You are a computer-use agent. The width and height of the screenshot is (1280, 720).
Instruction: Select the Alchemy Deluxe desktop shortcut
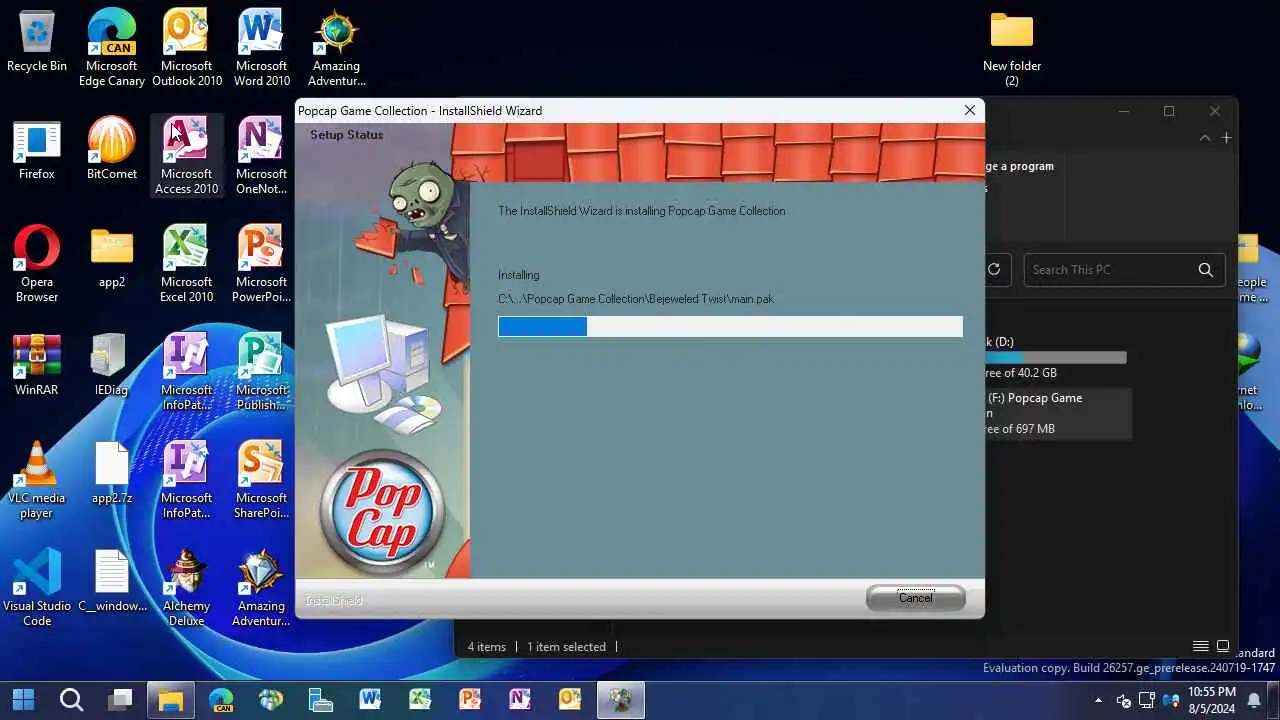[187, 588]
